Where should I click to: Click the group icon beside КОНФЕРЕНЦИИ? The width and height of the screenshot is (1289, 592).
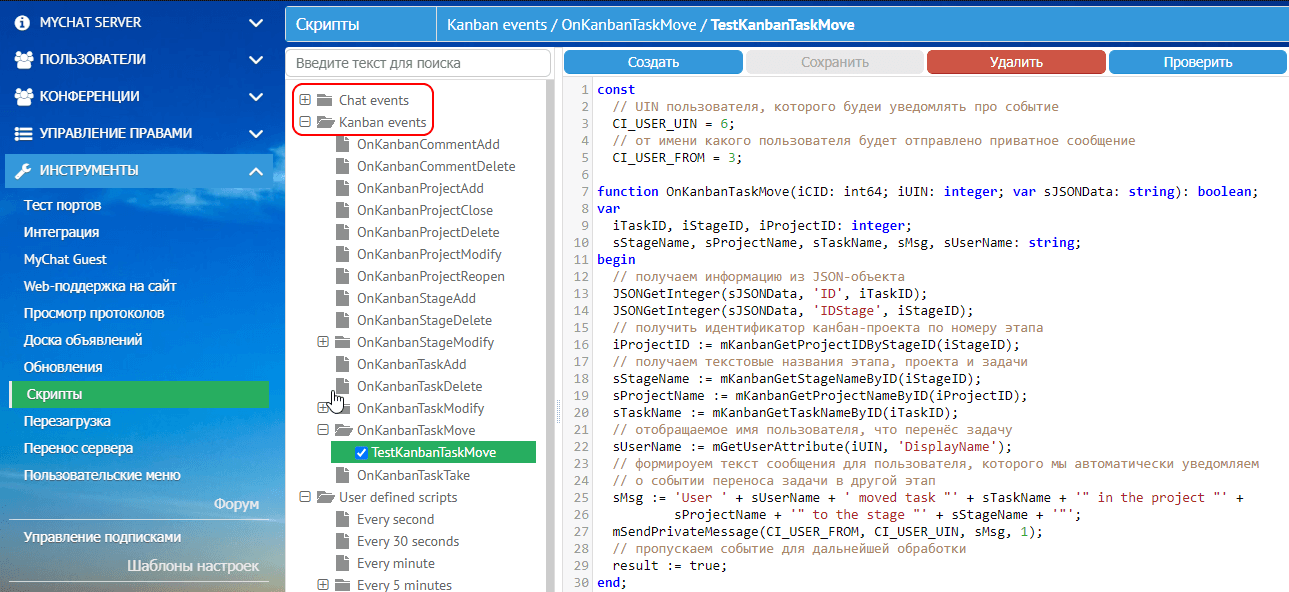pos(22,96)
